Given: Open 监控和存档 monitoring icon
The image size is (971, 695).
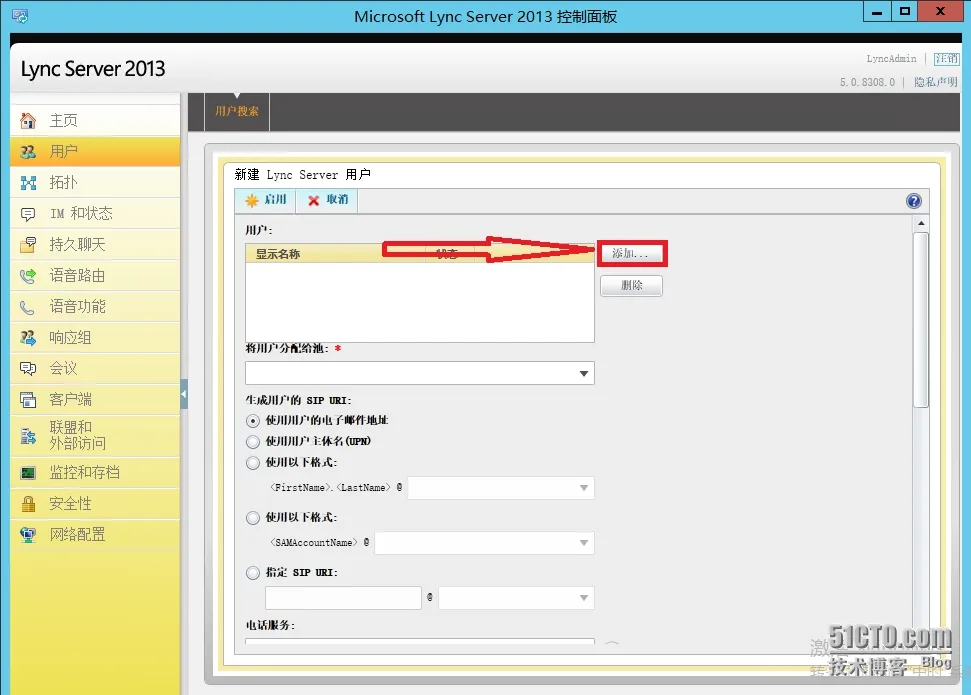Looking at the screenshot, I should click(28, 473).
